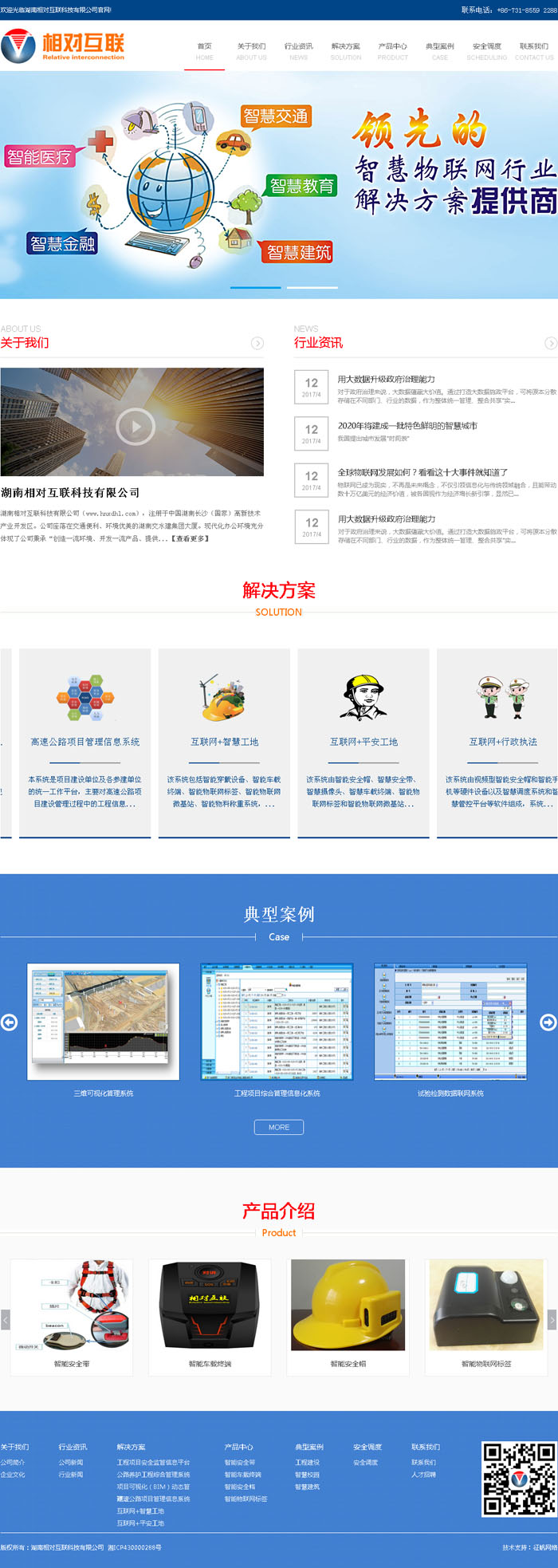Open the 互联网+智慧工地 solution icon
558x1568 pixels.
(x=223, y=699)
